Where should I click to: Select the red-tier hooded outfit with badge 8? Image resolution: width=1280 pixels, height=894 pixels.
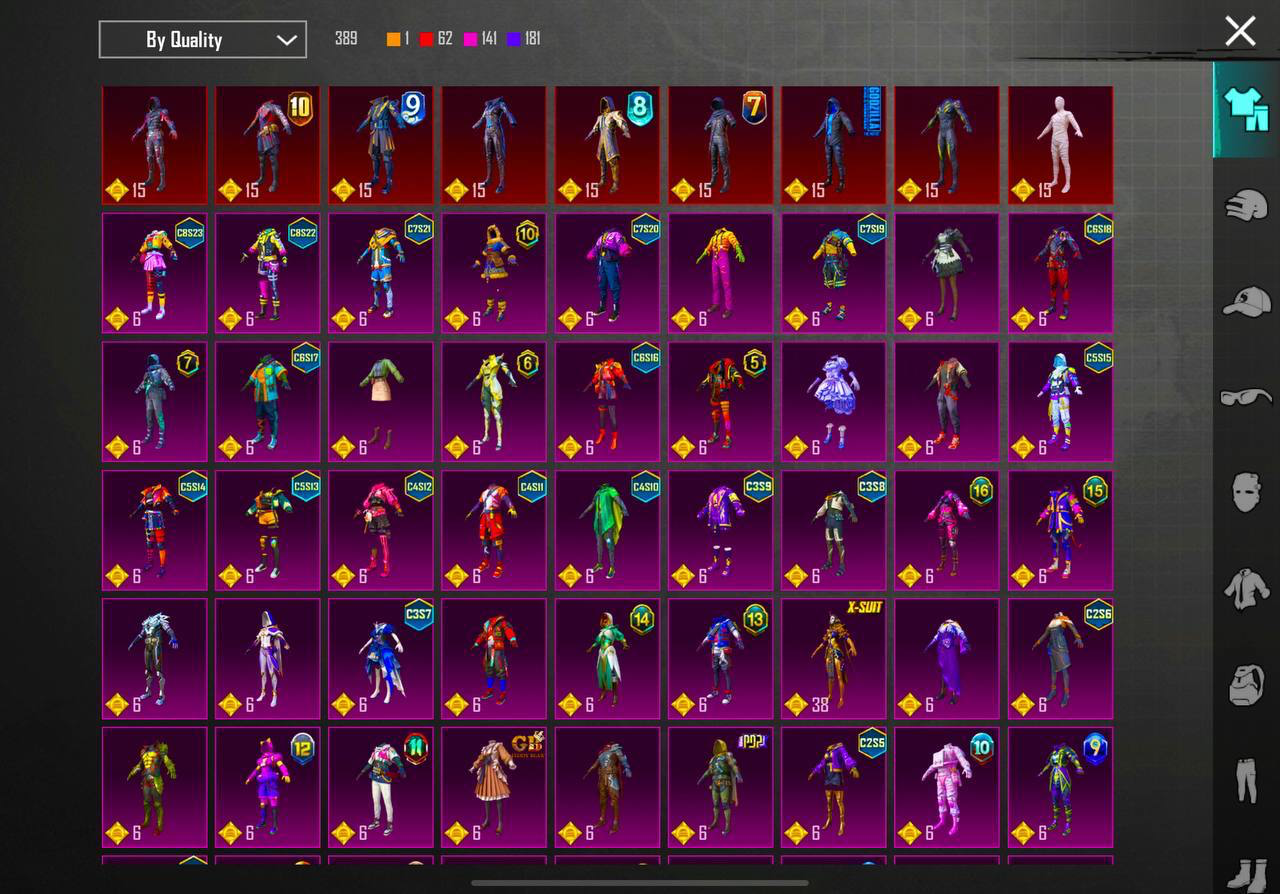click(x=607, y=145)
